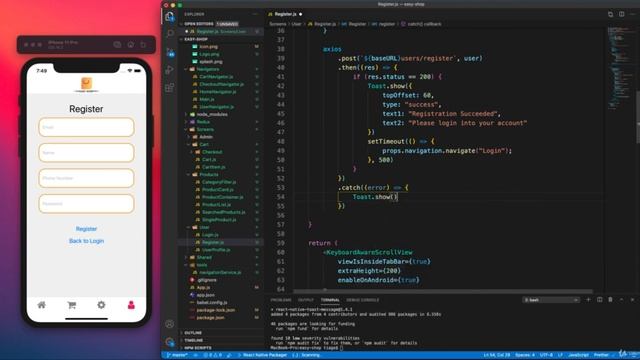Screen dimensions: 640x360
Task: Open package.json file
Action: click(210, 318)
